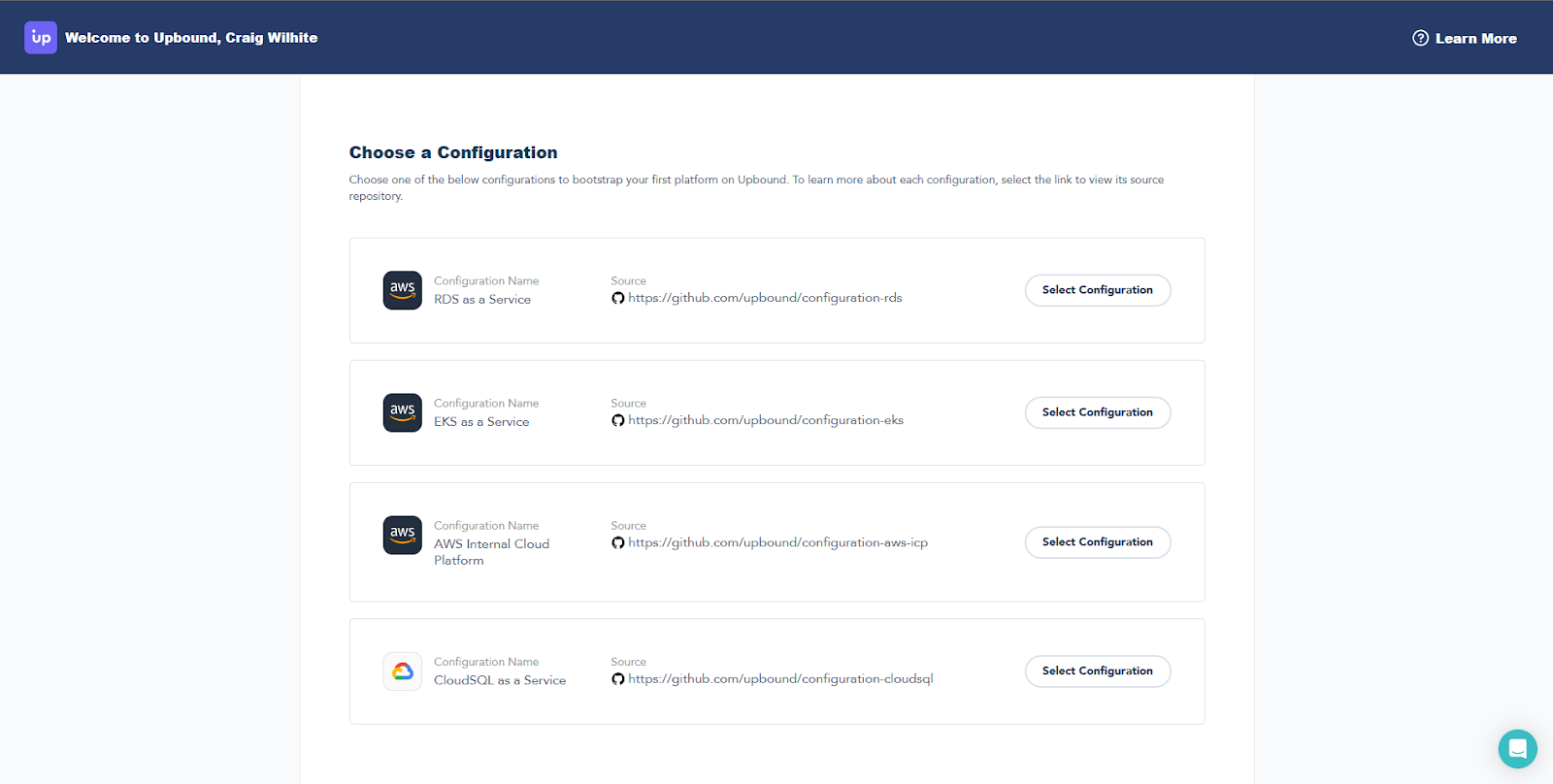
Task: Click the Learn More question mark icon
Action: tap(1420, 39)
